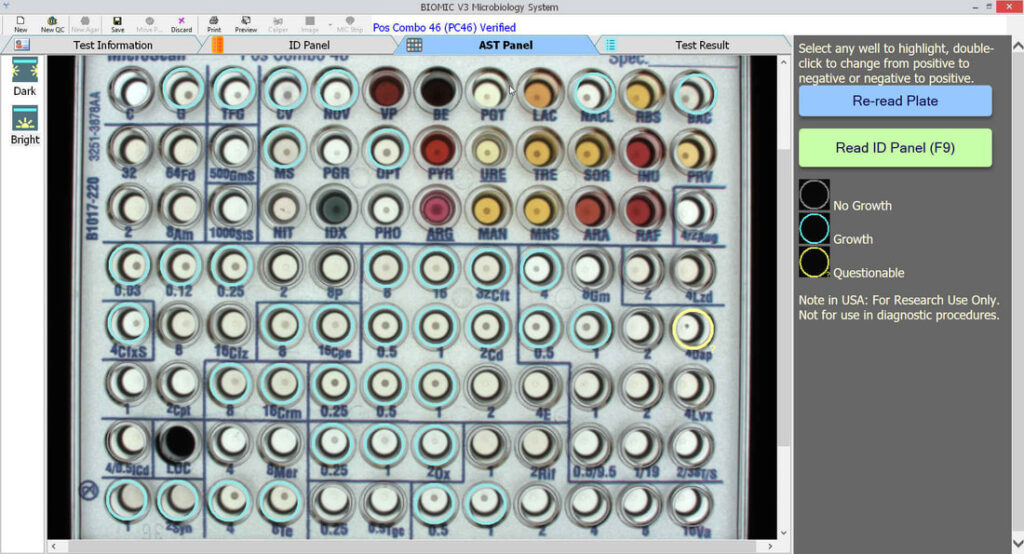Click plate view scroll up arrow
This screenshot has width=1024, height=554.
pyautogui.click(x=784, y=62)
